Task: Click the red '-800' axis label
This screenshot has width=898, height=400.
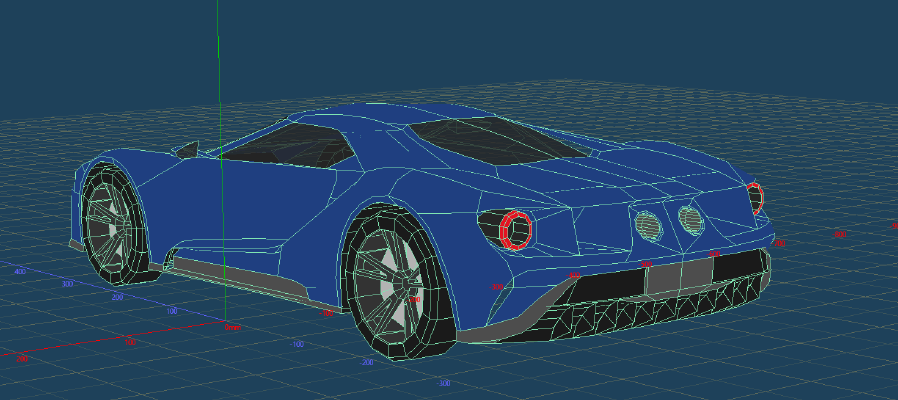Action: [839, 235]
